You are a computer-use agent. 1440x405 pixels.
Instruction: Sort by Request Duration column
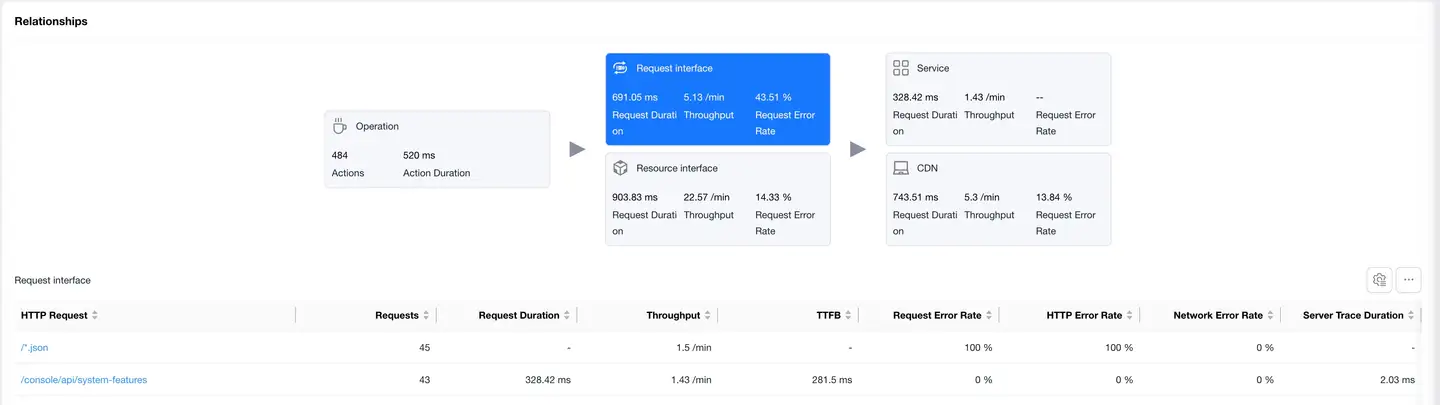click(567, 315)
